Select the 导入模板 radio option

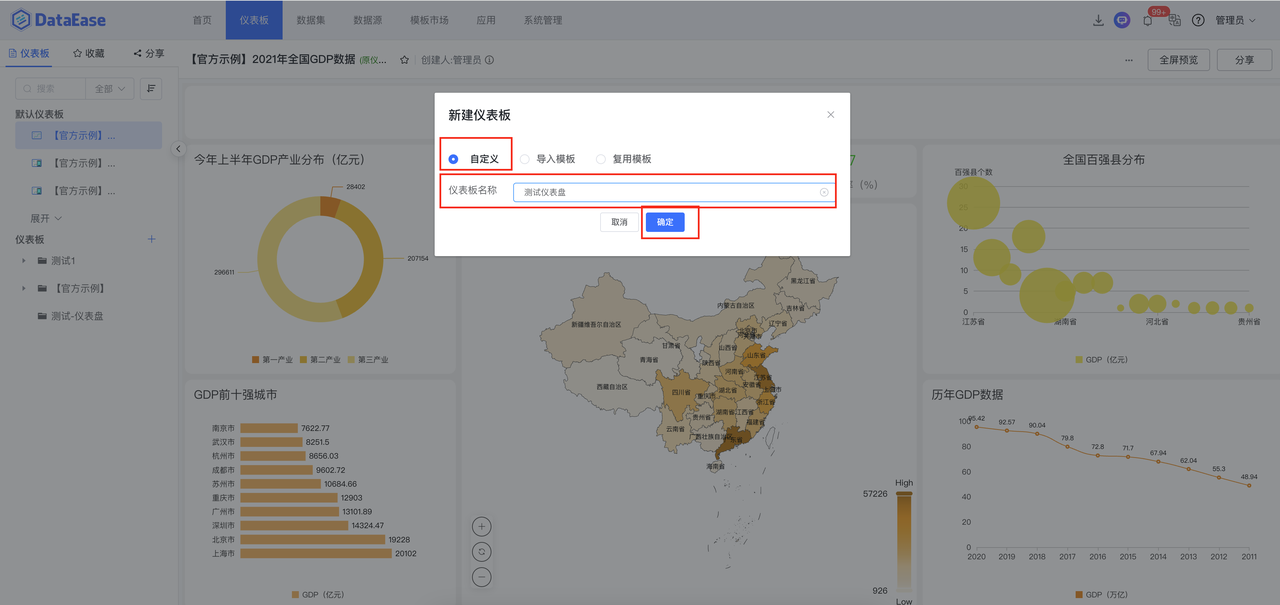coord(525,158)
